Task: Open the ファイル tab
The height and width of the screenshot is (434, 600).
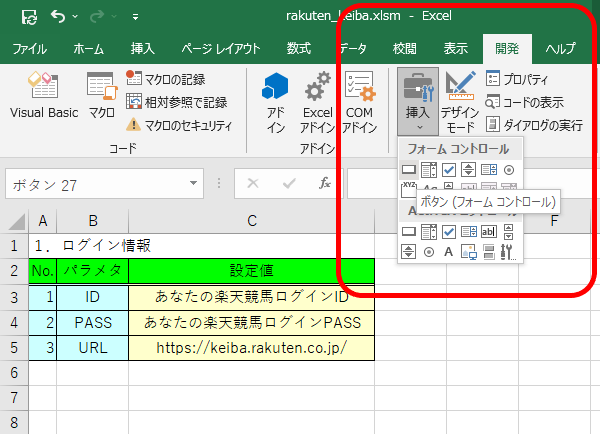Action: point(29,49)
